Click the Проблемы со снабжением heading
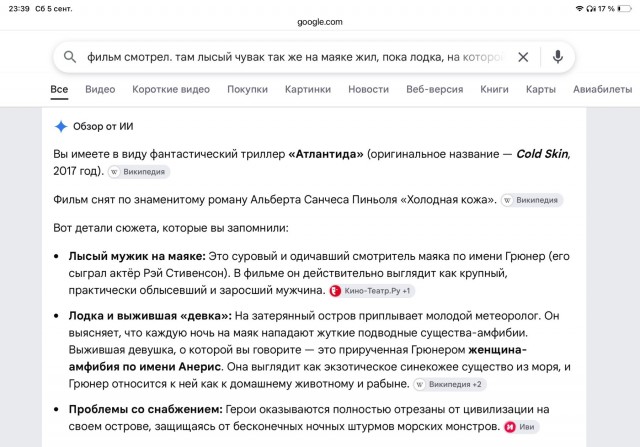Viewport: 640px width, 447px height. 146,409
